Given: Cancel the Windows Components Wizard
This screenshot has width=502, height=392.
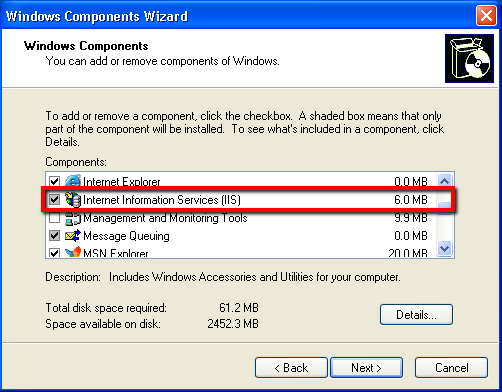Looking at the screenshot, I should pos(451,368).
